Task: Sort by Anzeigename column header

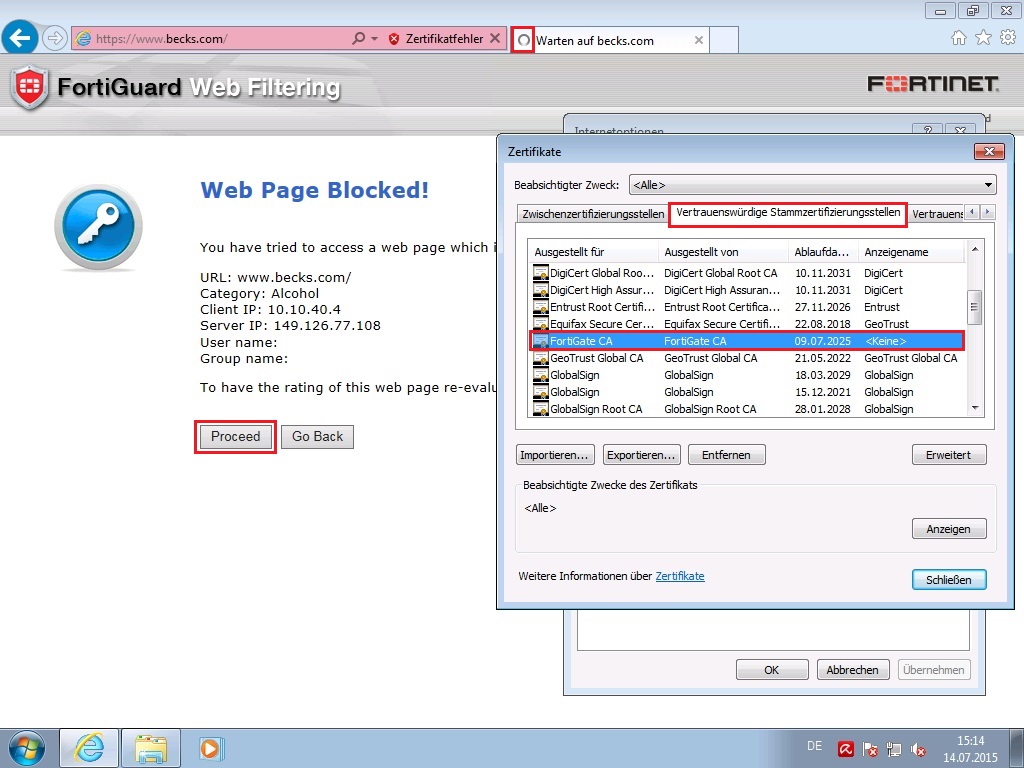Action: 911,252
